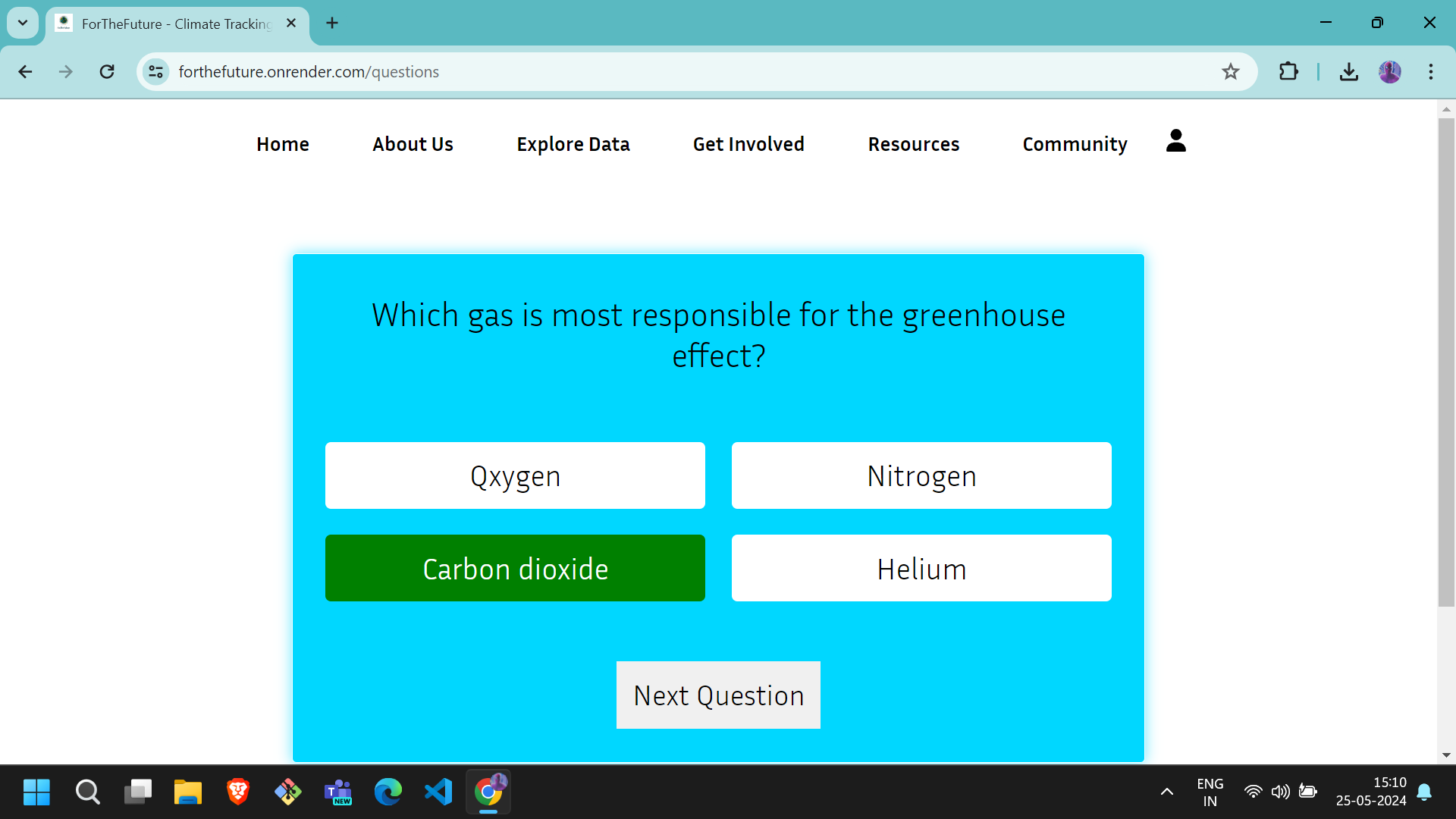Screen dimensions: 1456x819
Task: Open the Community navigation item
Action: pos(1075,144)
